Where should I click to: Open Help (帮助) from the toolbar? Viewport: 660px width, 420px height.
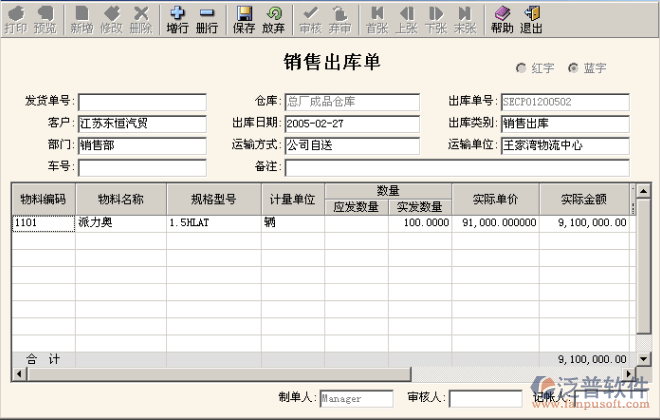pyautogui.click(x=502, y=19)
